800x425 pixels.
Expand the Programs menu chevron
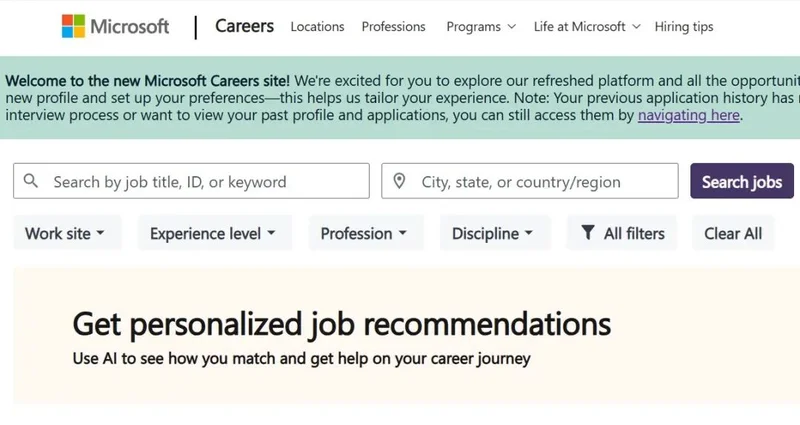point(512,27)
